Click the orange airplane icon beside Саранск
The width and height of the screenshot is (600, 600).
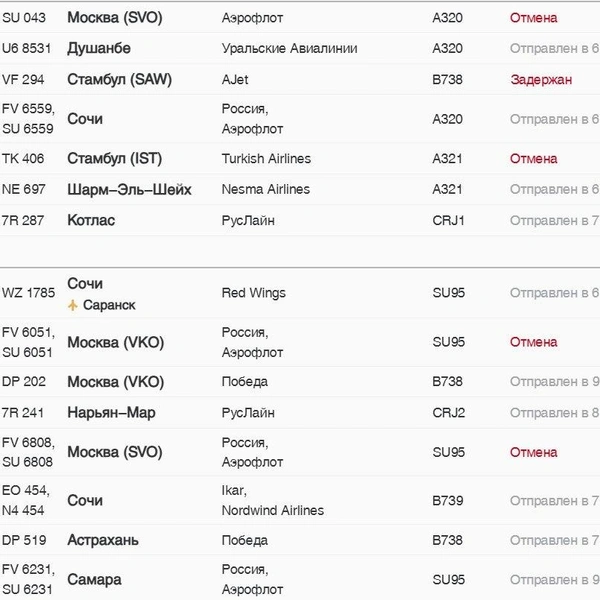(72, 305)
